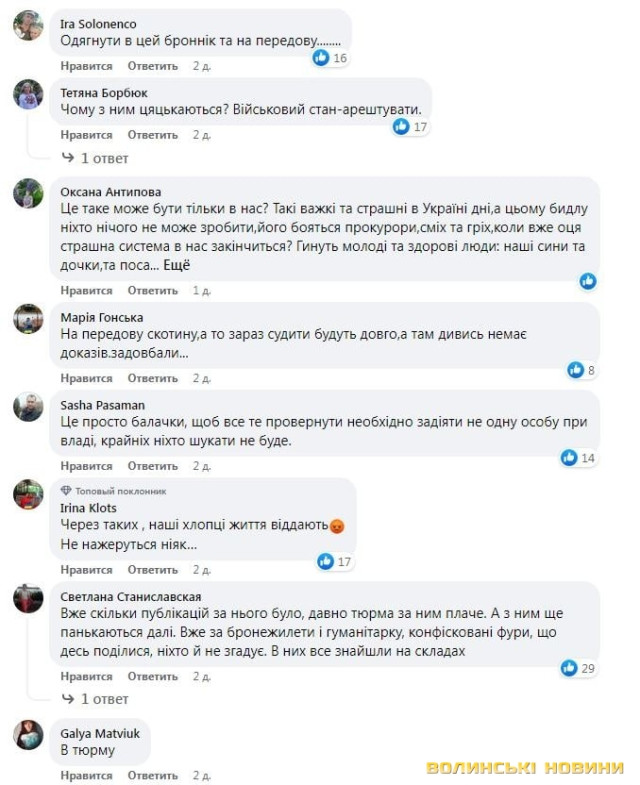Click like reaction showing 8 on Марія Гонська

point(575,370)
